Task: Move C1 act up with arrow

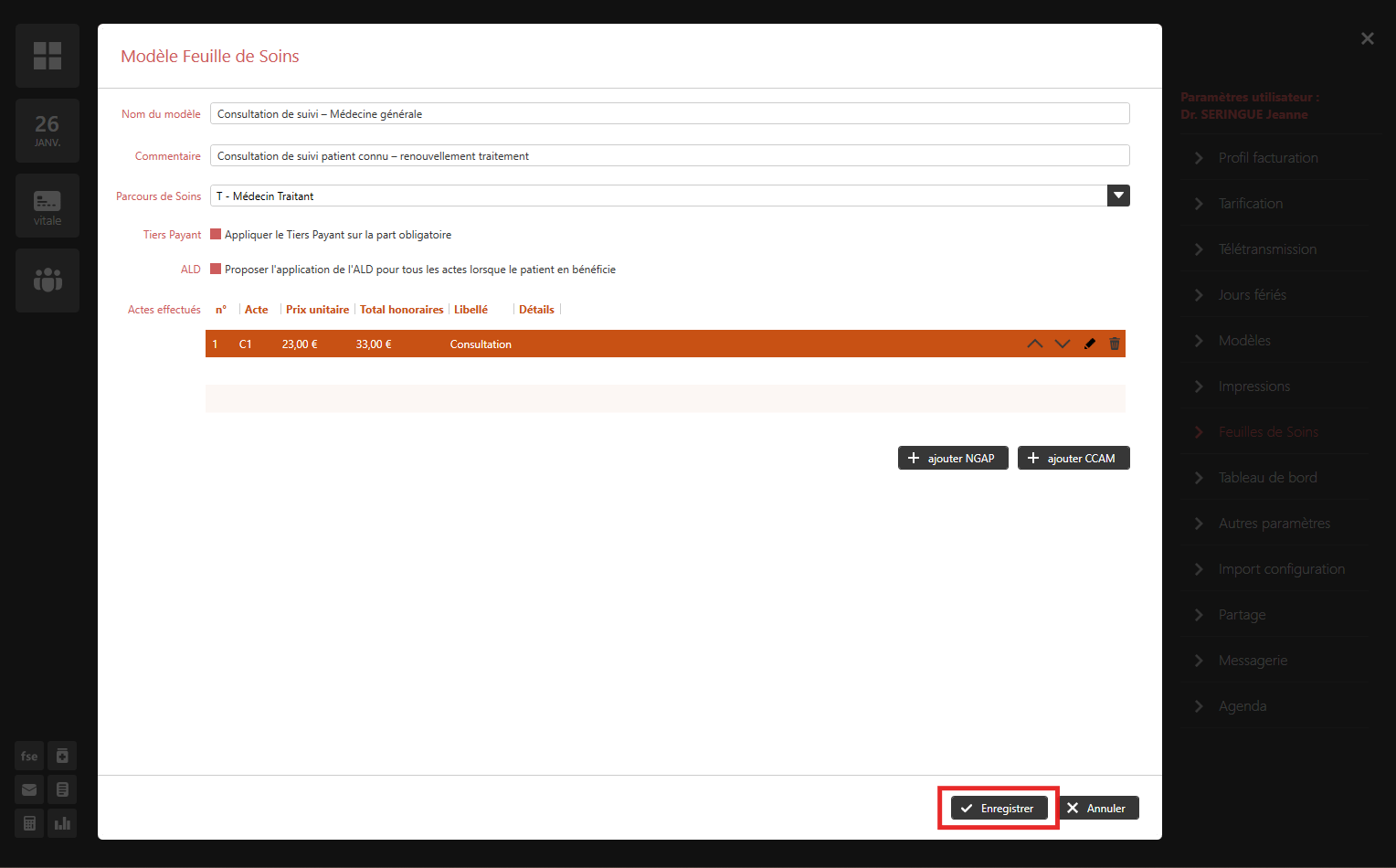Action: (1034, 344)
